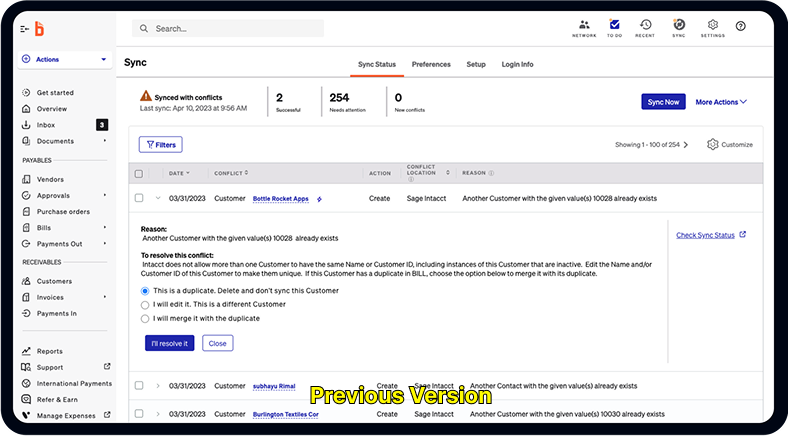
Task: Open Vendors in sidebar
Action: 50,179
